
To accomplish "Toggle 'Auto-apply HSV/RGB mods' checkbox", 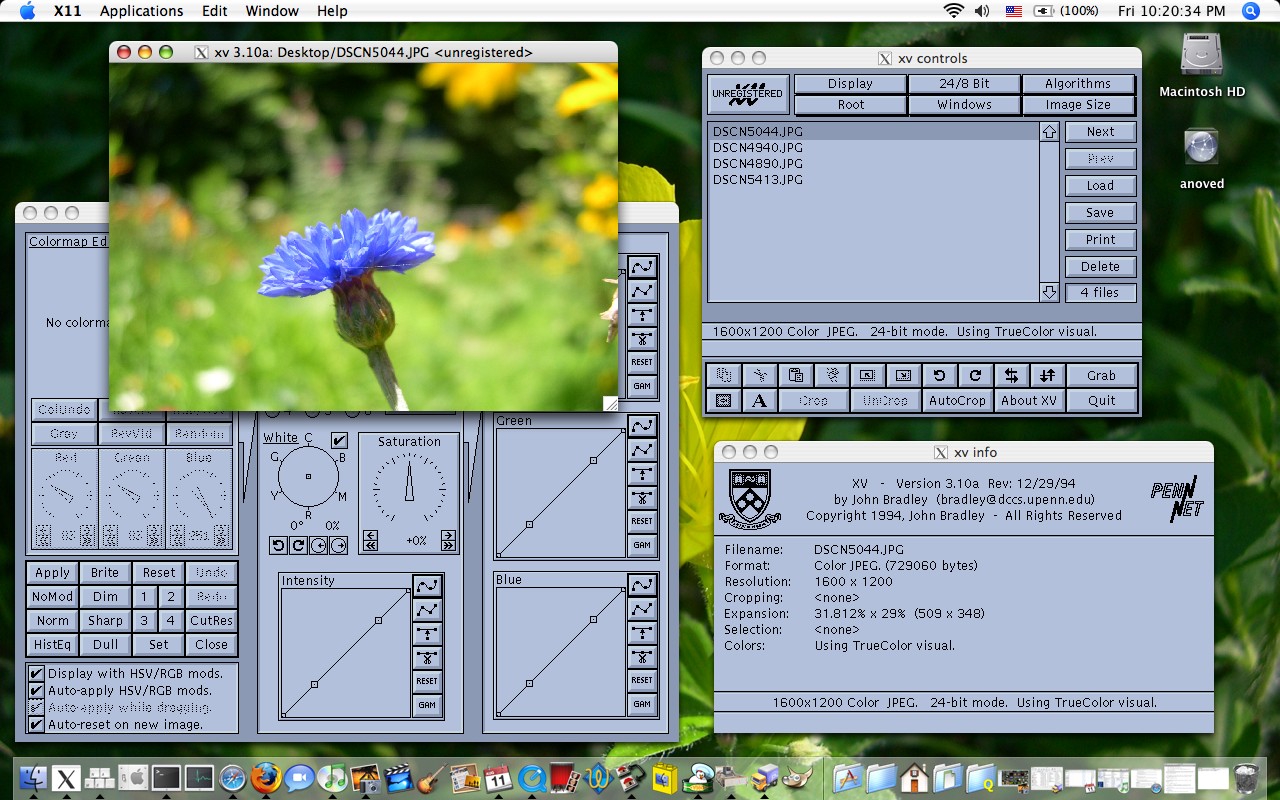I will click(36, 691).
